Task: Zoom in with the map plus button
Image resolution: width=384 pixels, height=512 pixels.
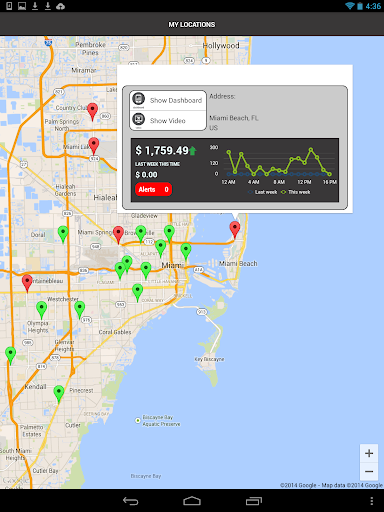Action: click(369, 453)
